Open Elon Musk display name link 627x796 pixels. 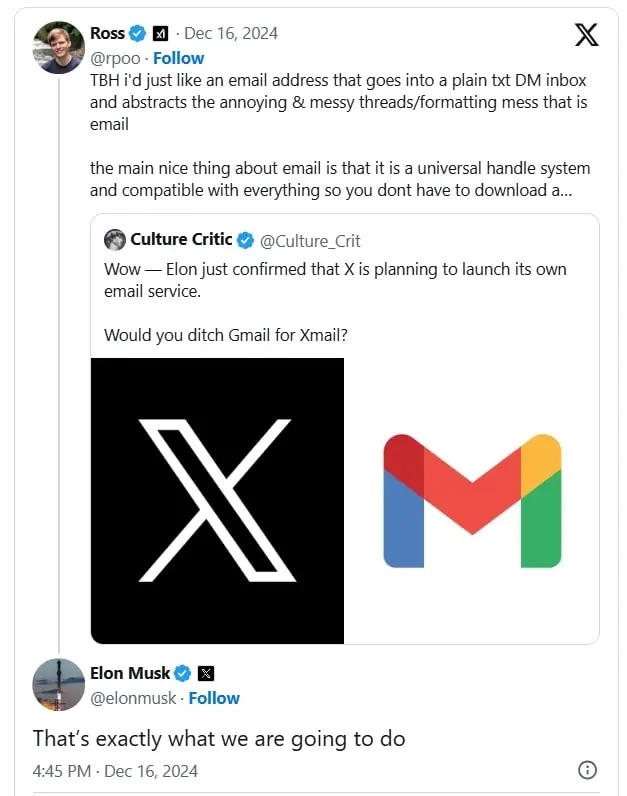click(x=130, y=673)
